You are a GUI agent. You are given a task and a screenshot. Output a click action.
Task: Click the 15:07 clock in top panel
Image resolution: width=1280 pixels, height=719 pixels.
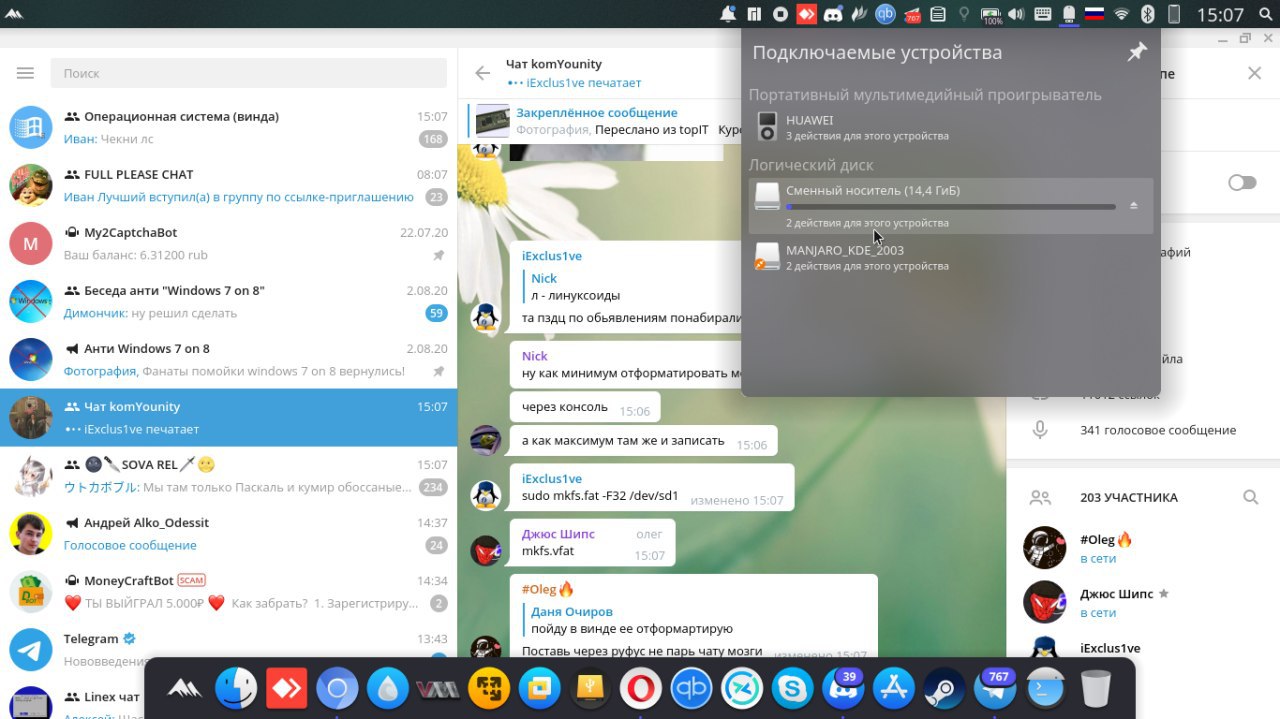1220,15
